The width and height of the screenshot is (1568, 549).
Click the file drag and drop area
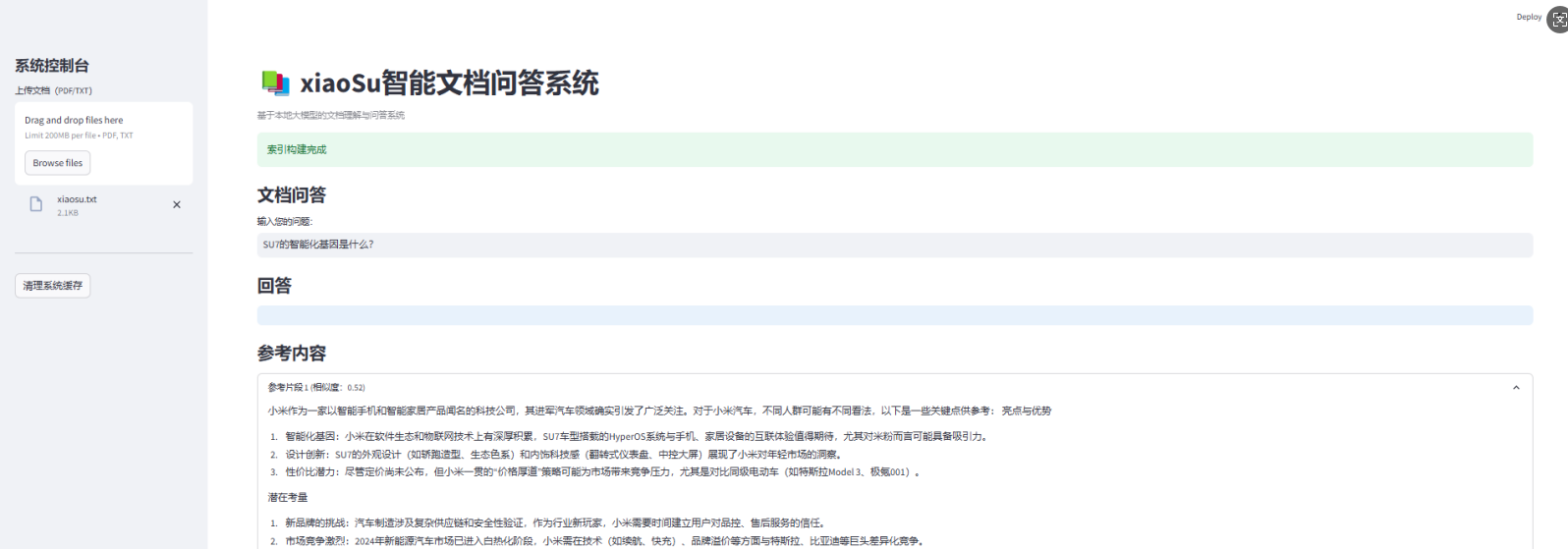coord(103,143)
